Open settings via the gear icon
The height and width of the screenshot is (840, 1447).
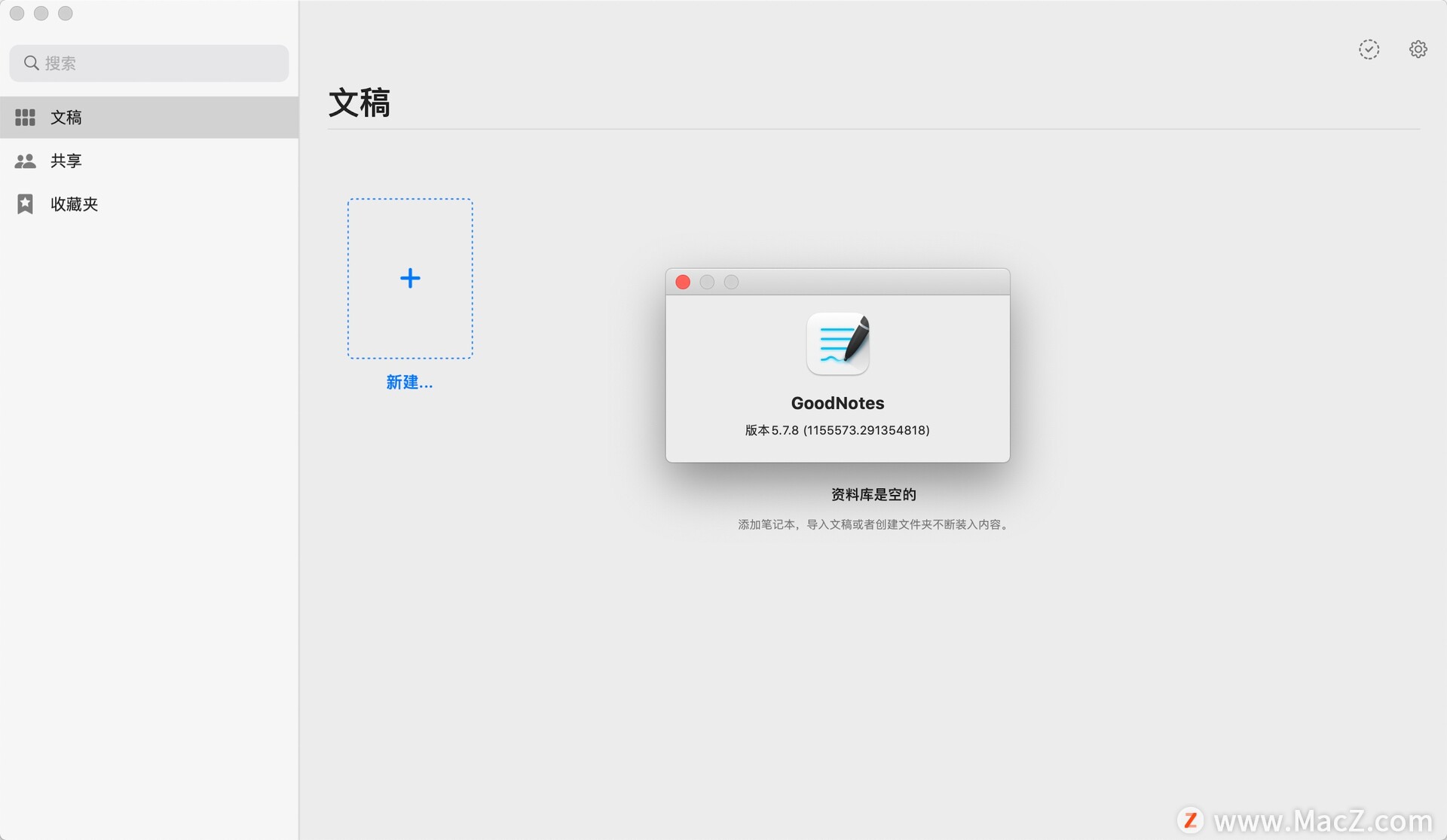pos(1418,49)
